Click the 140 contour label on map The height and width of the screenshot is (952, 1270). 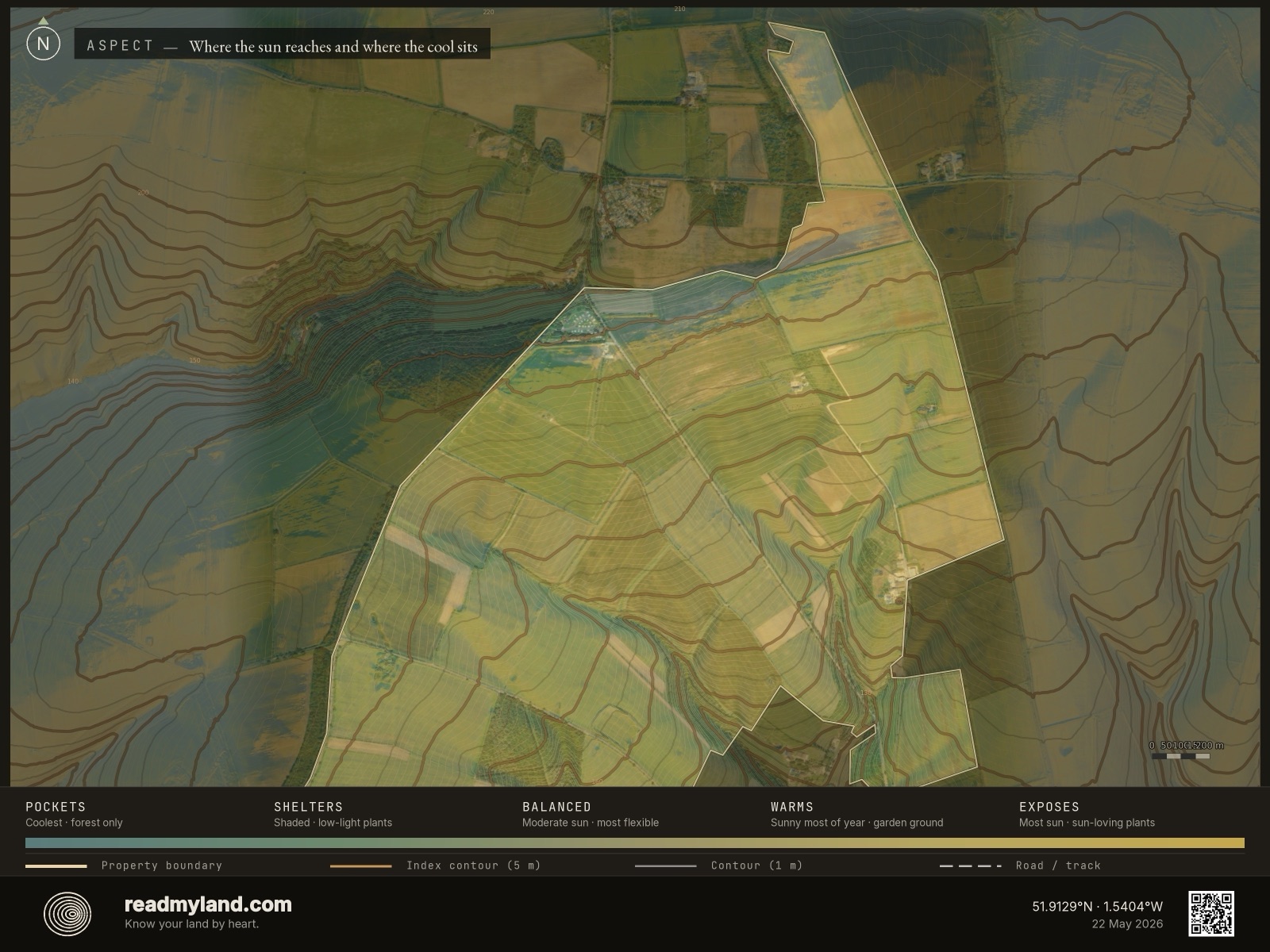(x=73, y=382)
